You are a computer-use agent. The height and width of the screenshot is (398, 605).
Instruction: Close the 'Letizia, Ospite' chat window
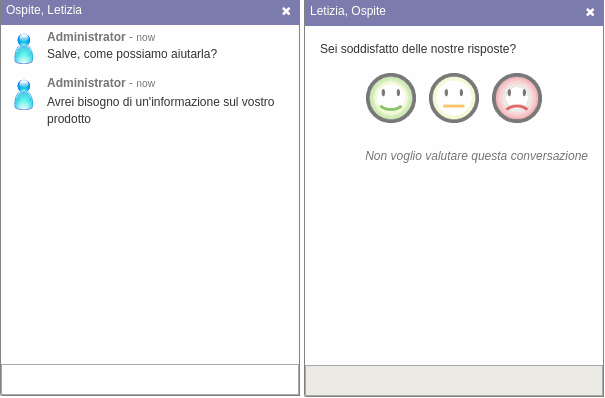coord(590,12)
